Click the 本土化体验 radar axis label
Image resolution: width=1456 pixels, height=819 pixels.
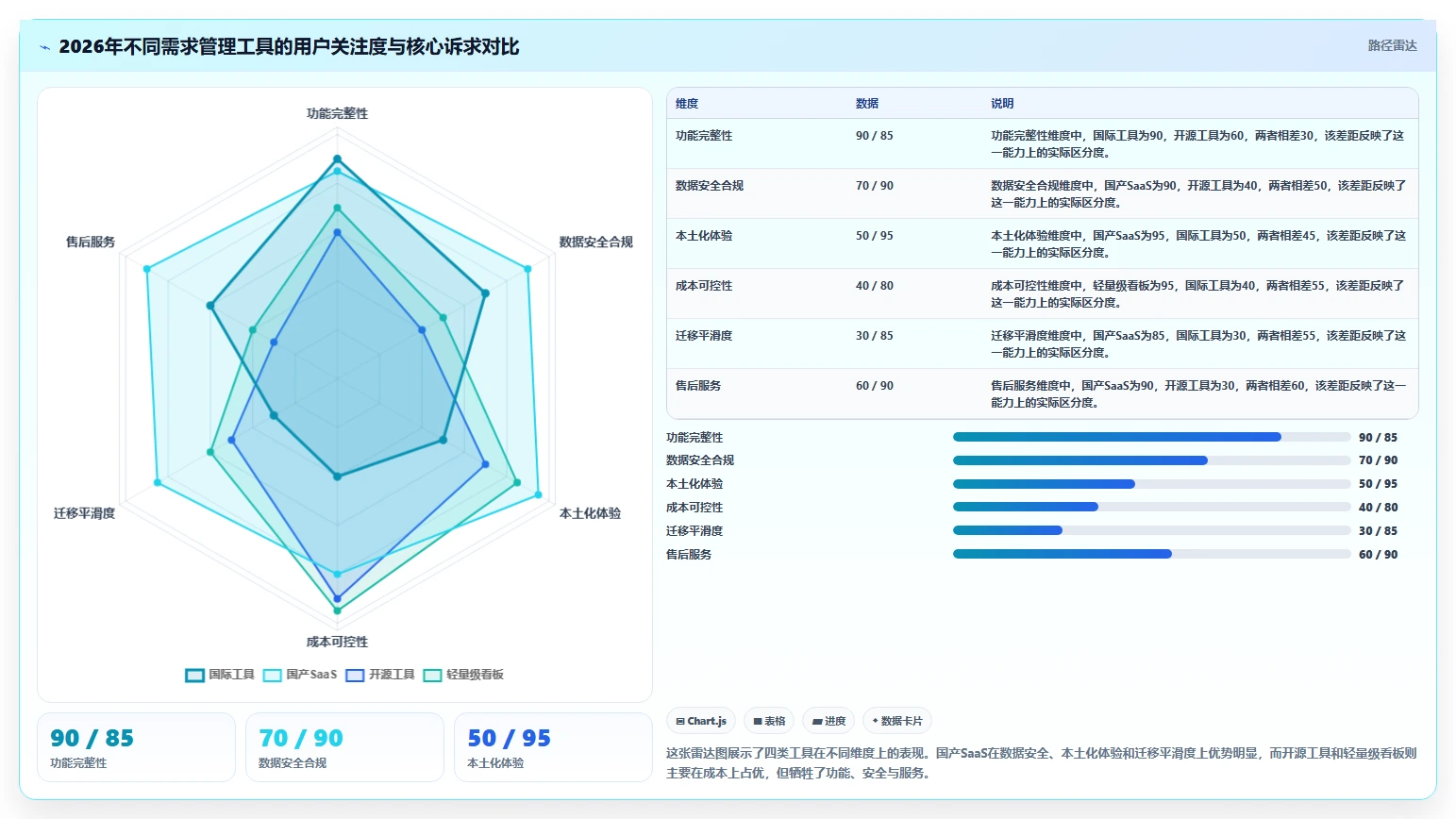(590, 513)
